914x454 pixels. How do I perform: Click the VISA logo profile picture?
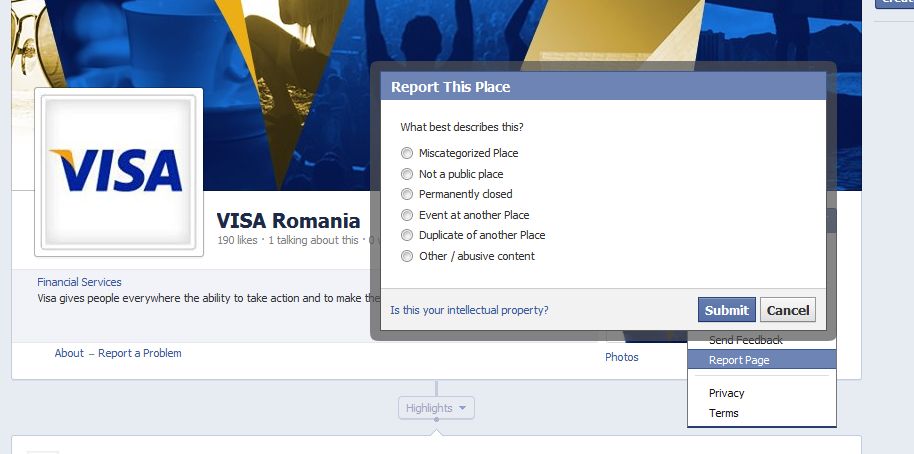(119, 171)
